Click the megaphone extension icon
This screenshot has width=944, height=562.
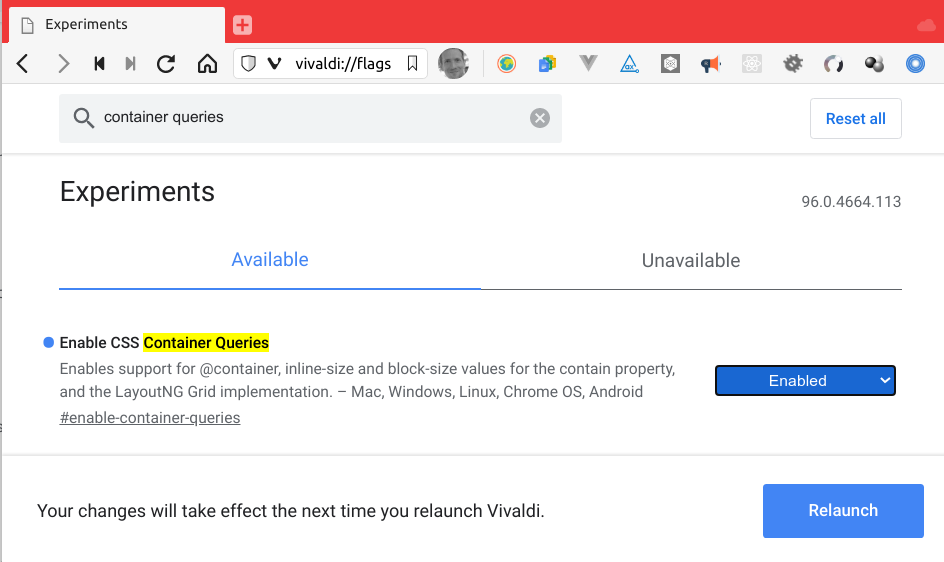coord(711,64)
